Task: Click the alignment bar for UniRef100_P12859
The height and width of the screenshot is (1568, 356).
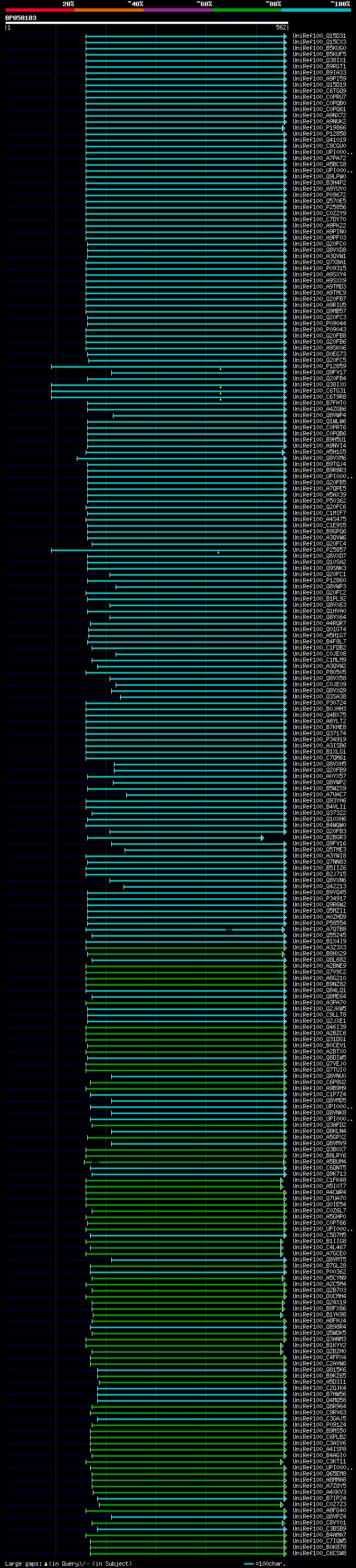Action: 169,367
